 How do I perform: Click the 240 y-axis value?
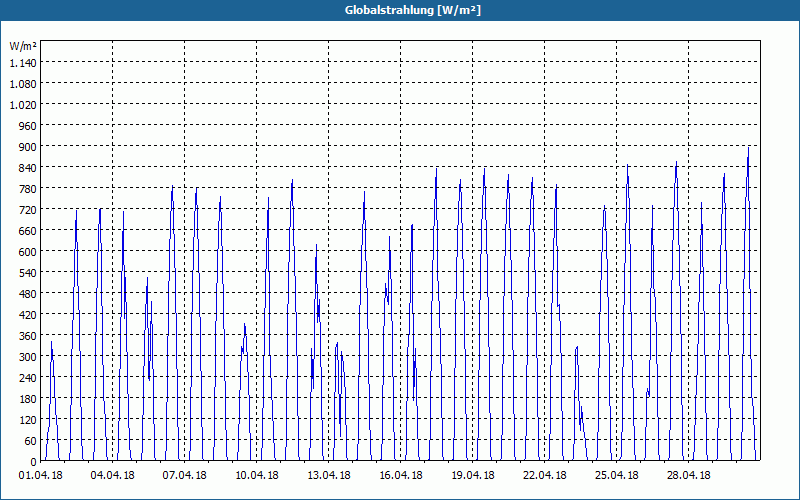coord(28,378)
